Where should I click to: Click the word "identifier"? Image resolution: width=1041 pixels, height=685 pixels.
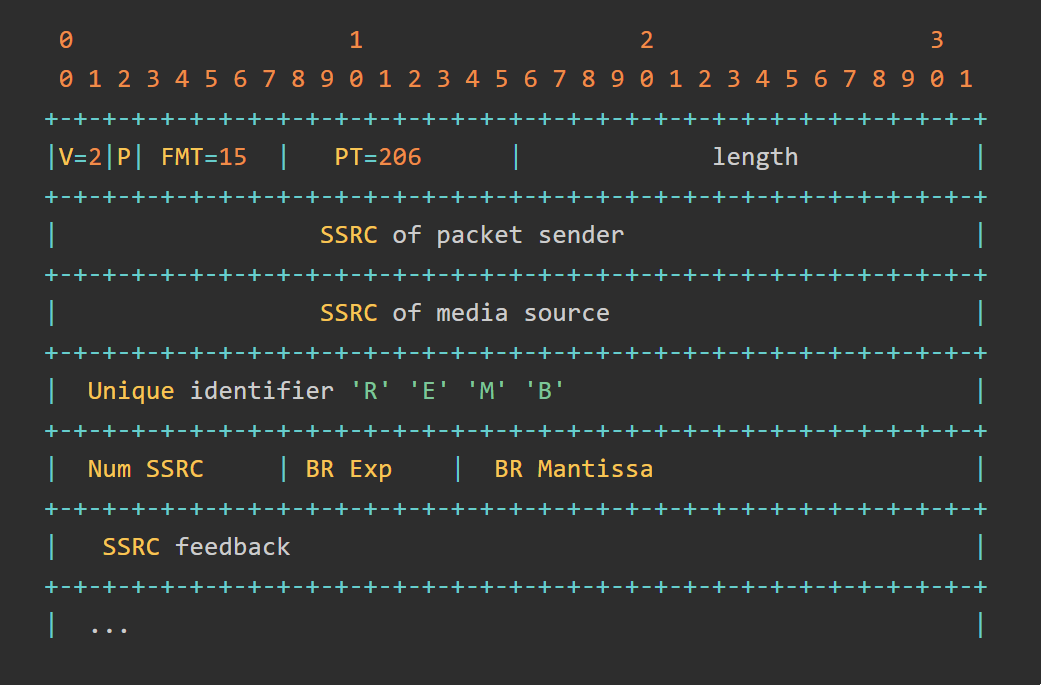click(262, 391)
